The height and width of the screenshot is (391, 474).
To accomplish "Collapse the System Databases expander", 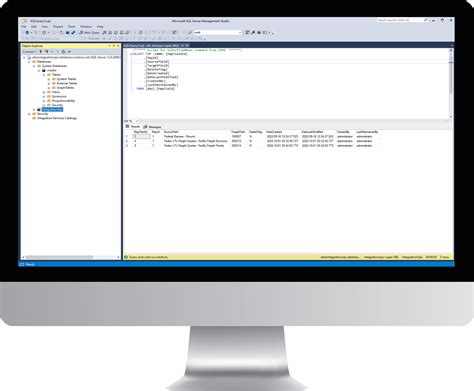I will click(34, 66).
